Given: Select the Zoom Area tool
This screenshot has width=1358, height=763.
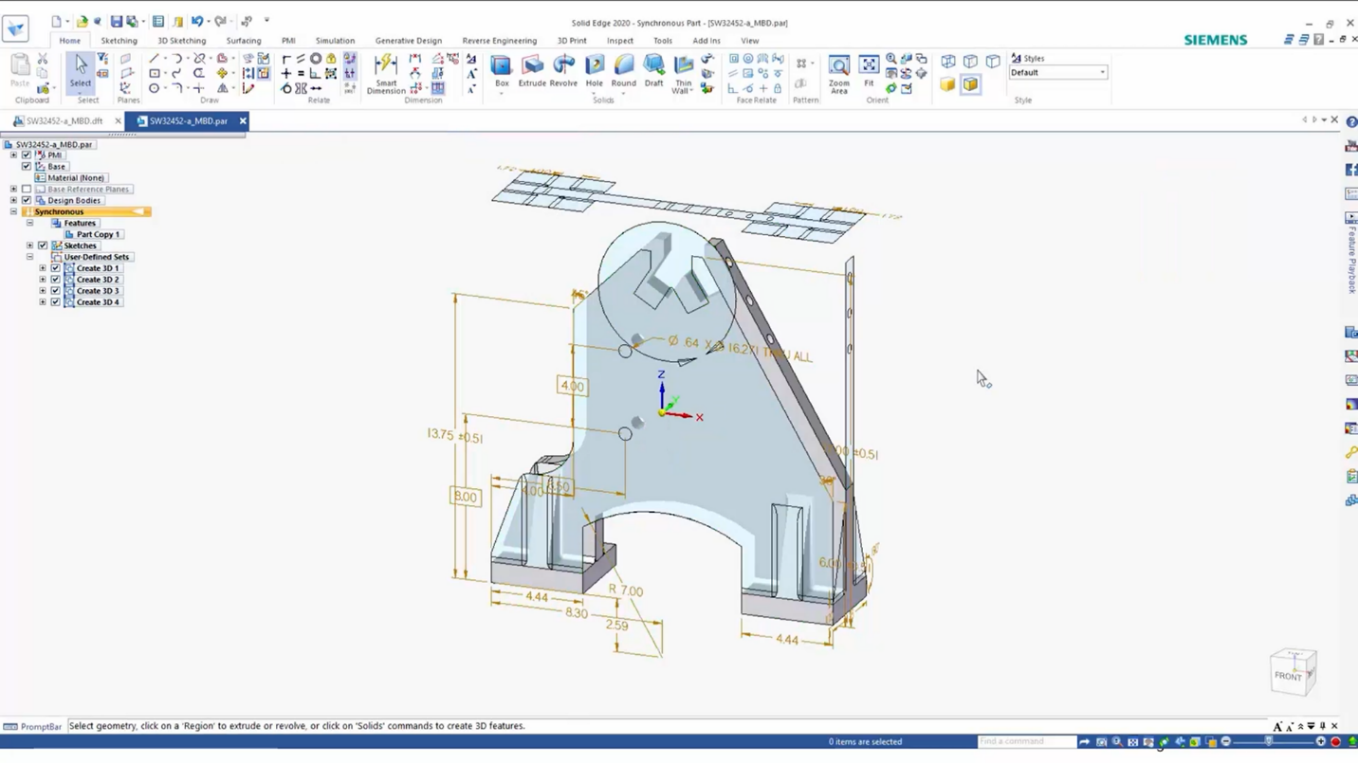Looking at the screenshot, I should (838, 70).
